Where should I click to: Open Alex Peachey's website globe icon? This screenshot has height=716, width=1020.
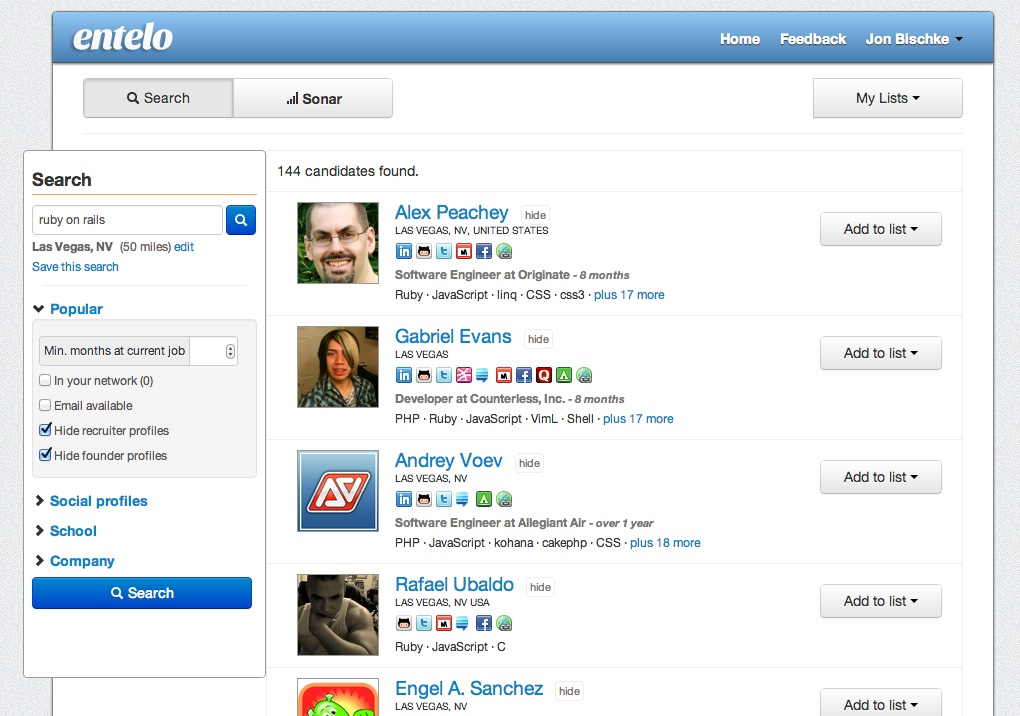504,251
